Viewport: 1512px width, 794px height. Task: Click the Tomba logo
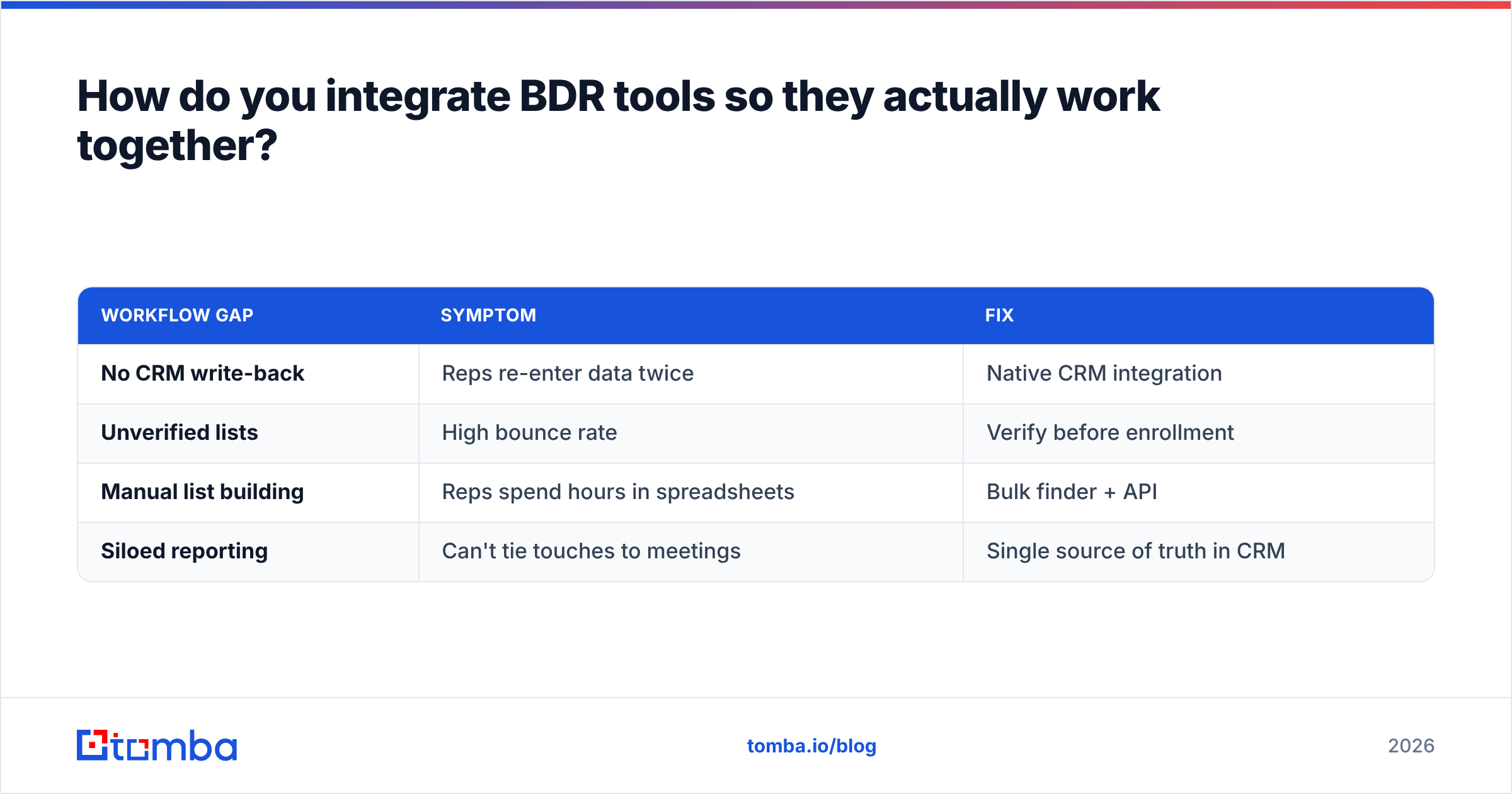tap(157, 745)
